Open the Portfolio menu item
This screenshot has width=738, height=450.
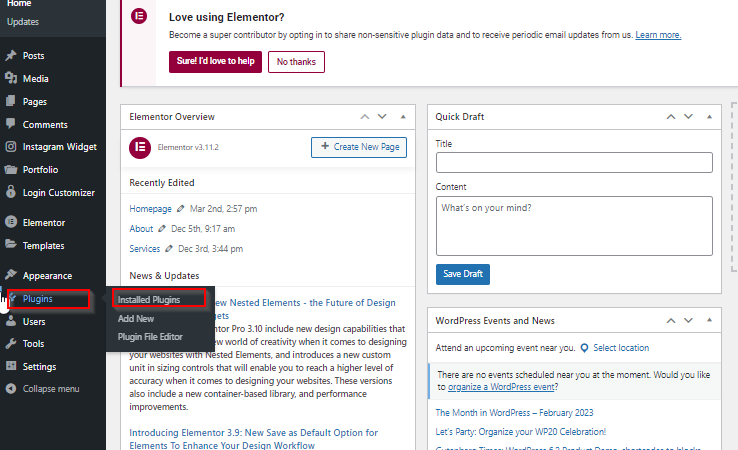(x=40, y=169)
